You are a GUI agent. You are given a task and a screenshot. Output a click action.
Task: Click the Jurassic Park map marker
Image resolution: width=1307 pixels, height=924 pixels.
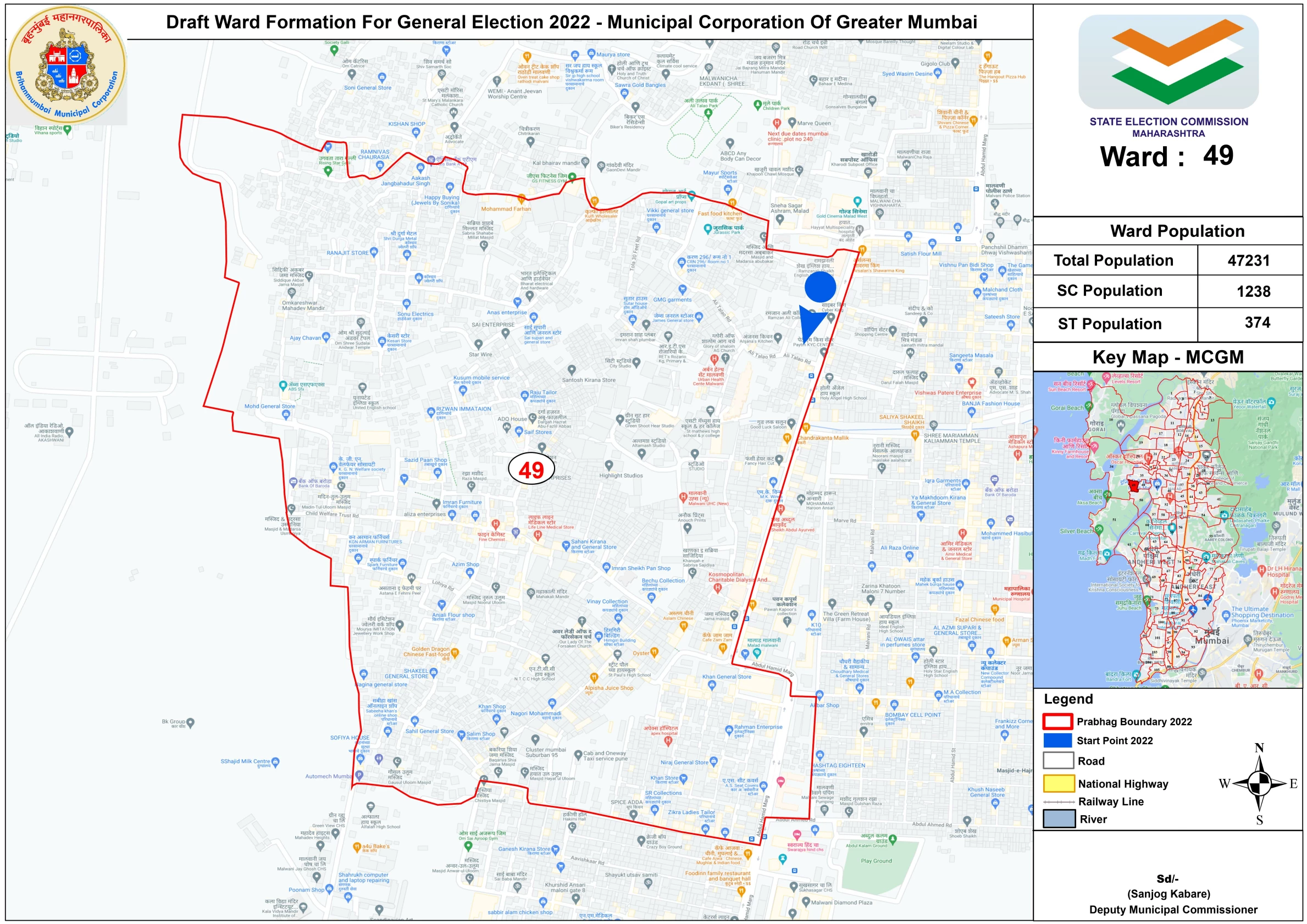[707, 229]
